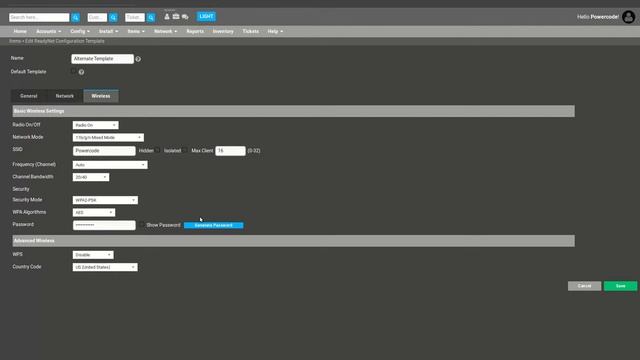
Task: Open the Radio On/Off dropdown
Action: click(96, 125)
